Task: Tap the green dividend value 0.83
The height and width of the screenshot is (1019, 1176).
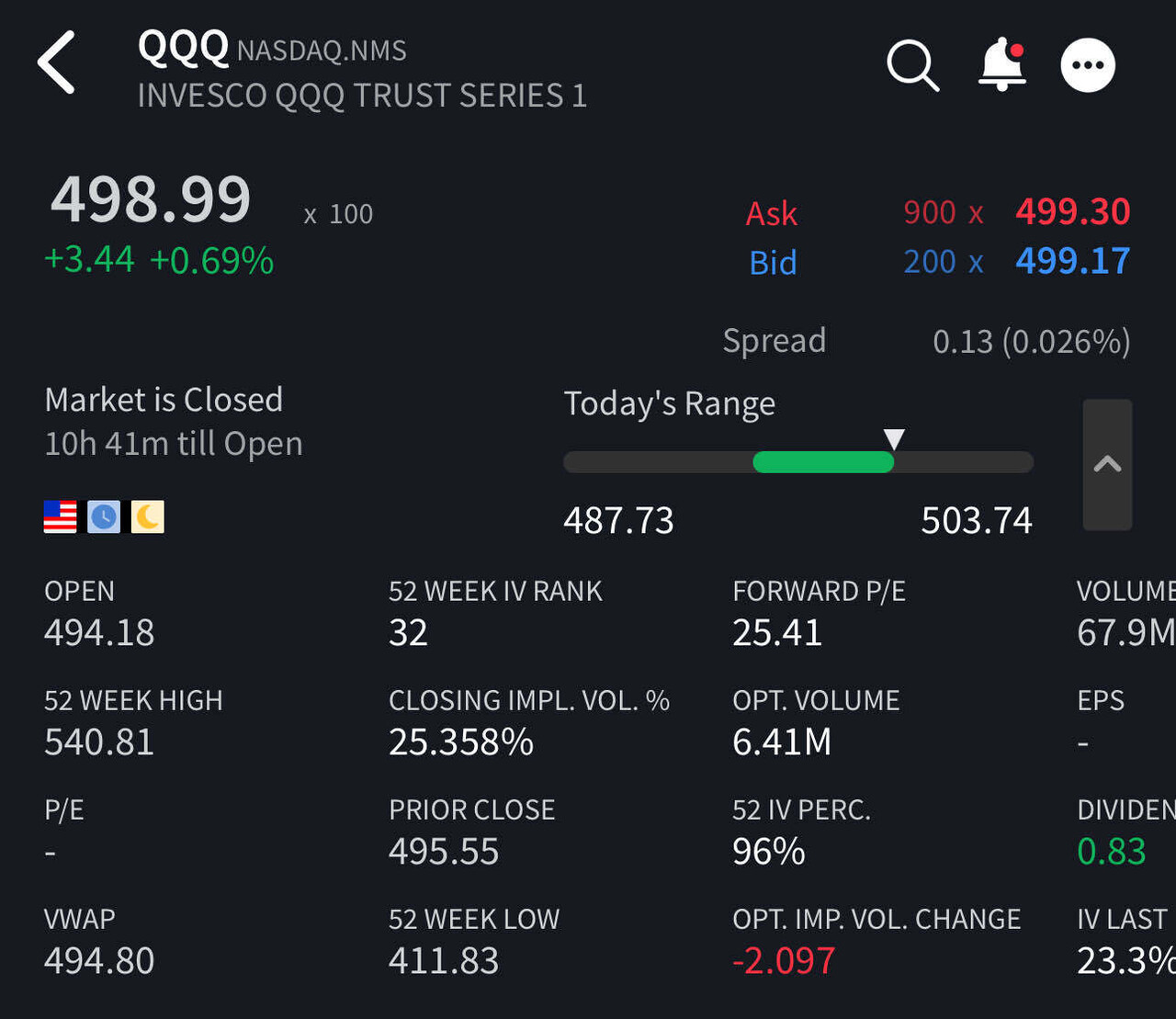Action: click(1111, 852)
